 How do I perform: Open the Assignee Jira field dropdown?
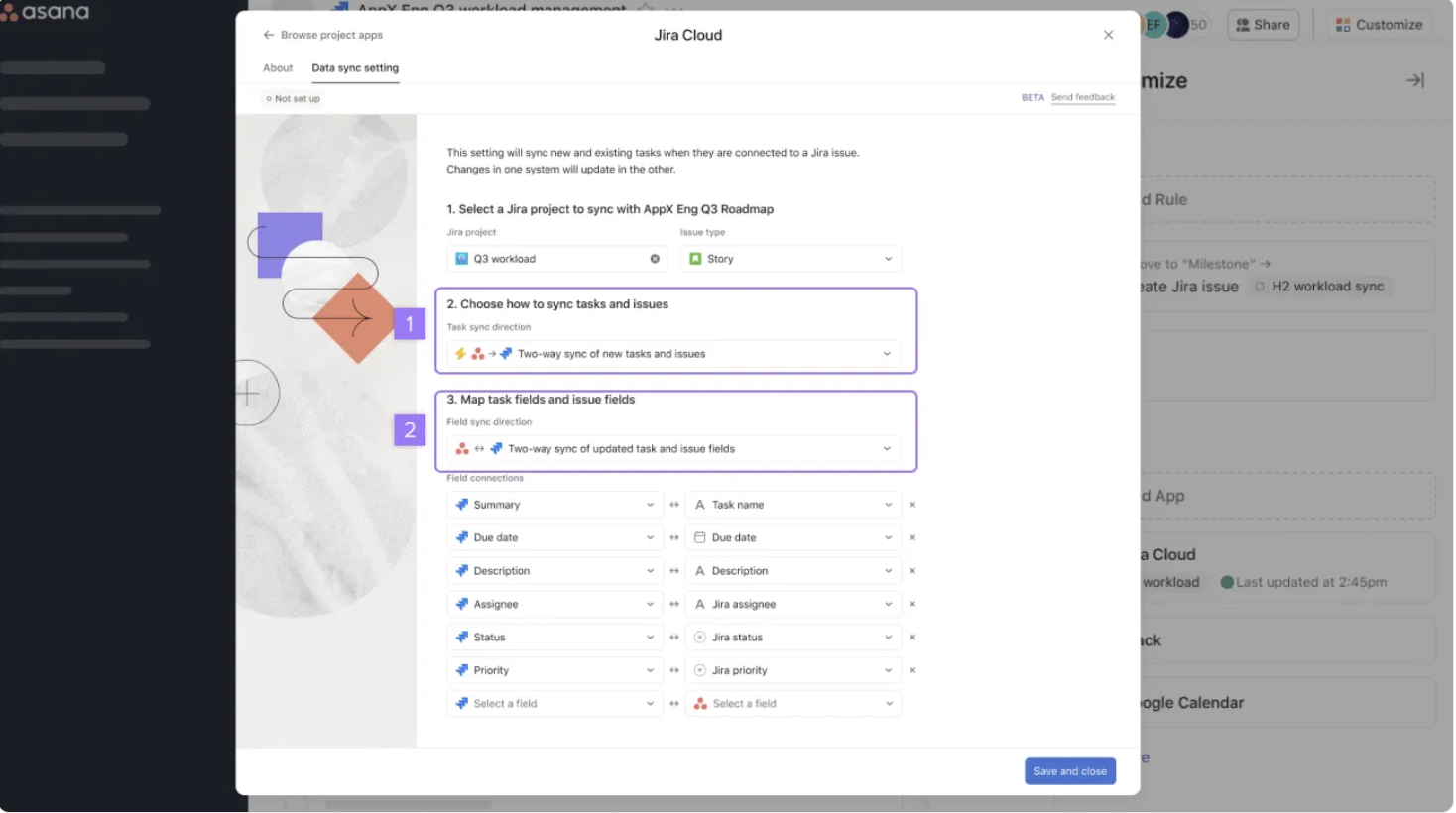(554, 604)
